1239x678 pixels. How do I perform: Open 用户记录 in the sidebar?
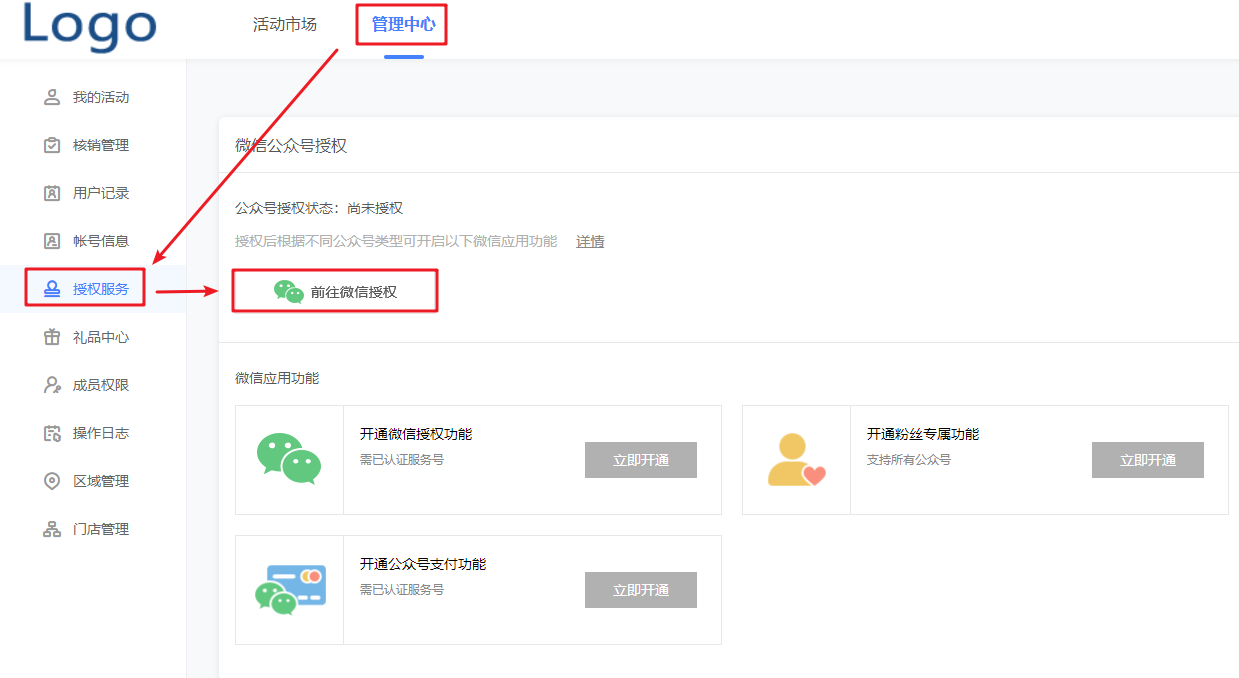[x=101, y=193]
